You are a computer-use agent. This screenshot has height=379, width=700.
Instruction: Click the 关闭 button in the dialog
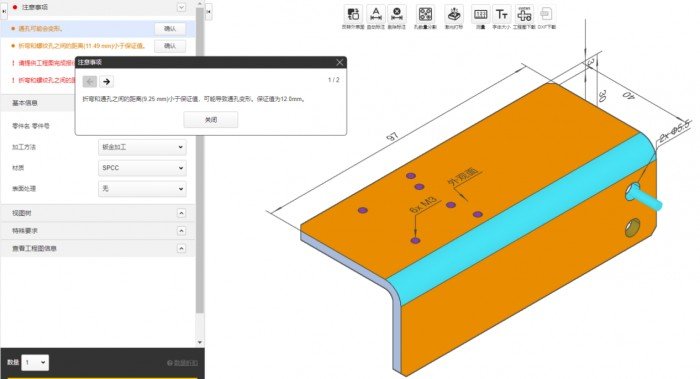click(211, 120)
